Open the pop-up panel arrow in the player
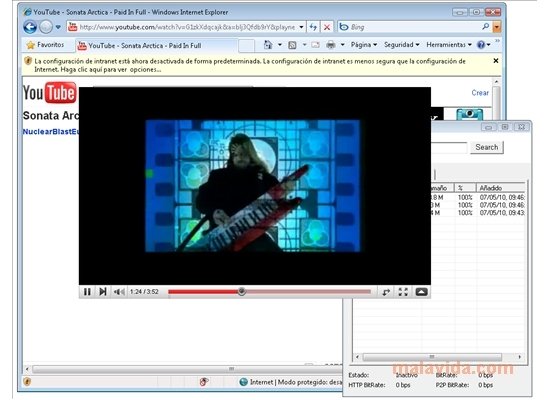550x400 pixels. (x=421, y=292)
